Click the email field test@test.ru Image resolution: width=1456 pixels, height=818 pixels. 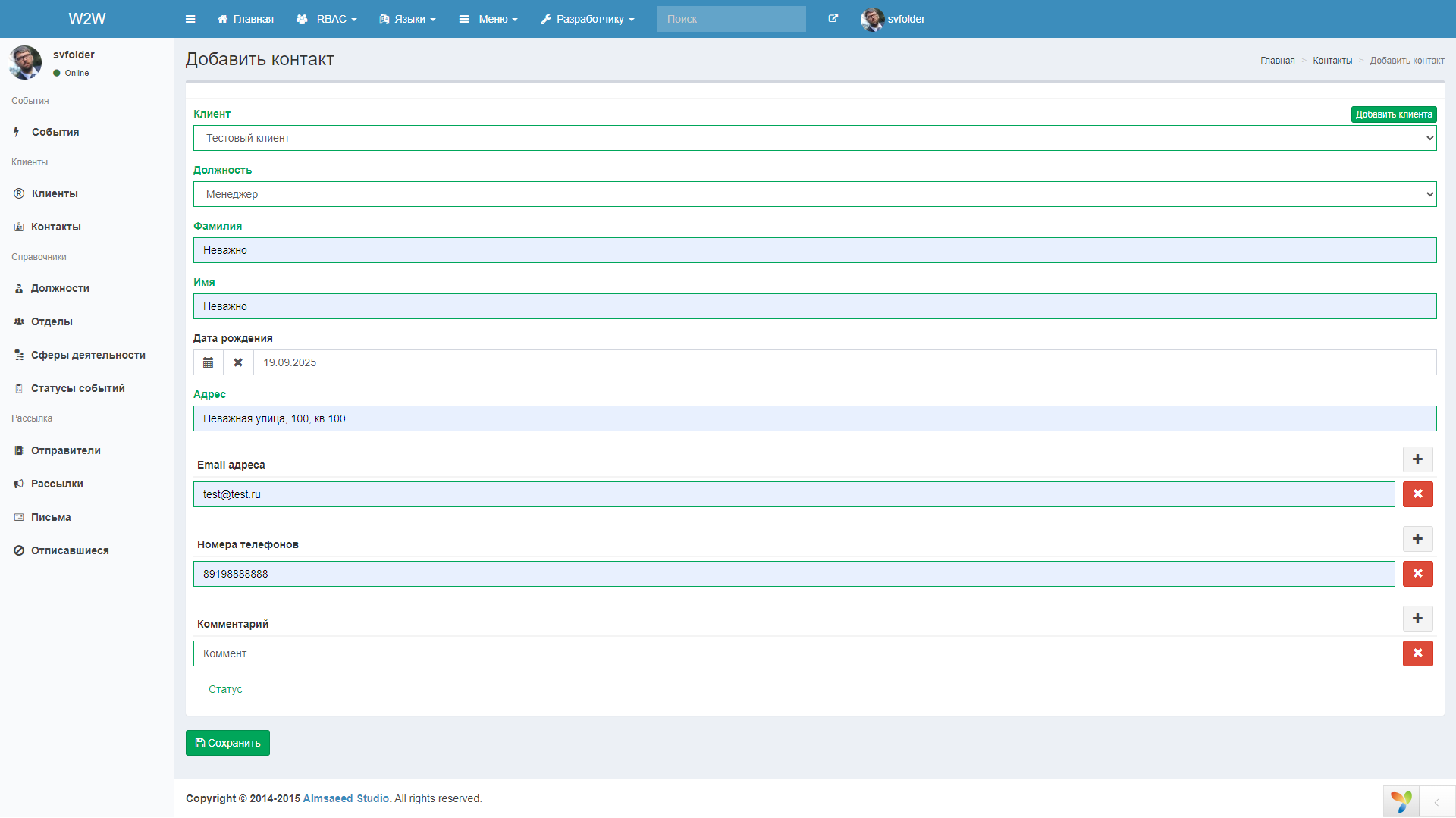794,494
